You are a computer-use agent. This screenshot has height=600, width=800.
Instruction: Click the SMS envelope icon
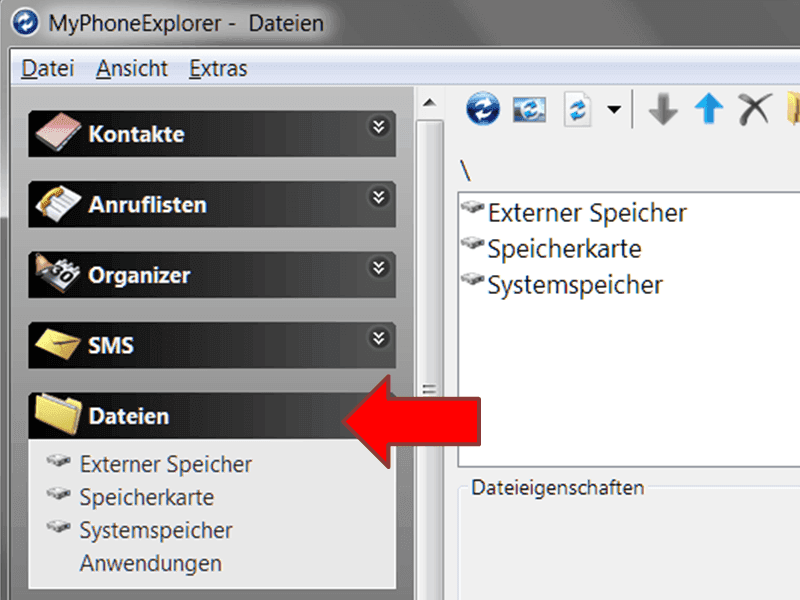click(x=58, y=344)
